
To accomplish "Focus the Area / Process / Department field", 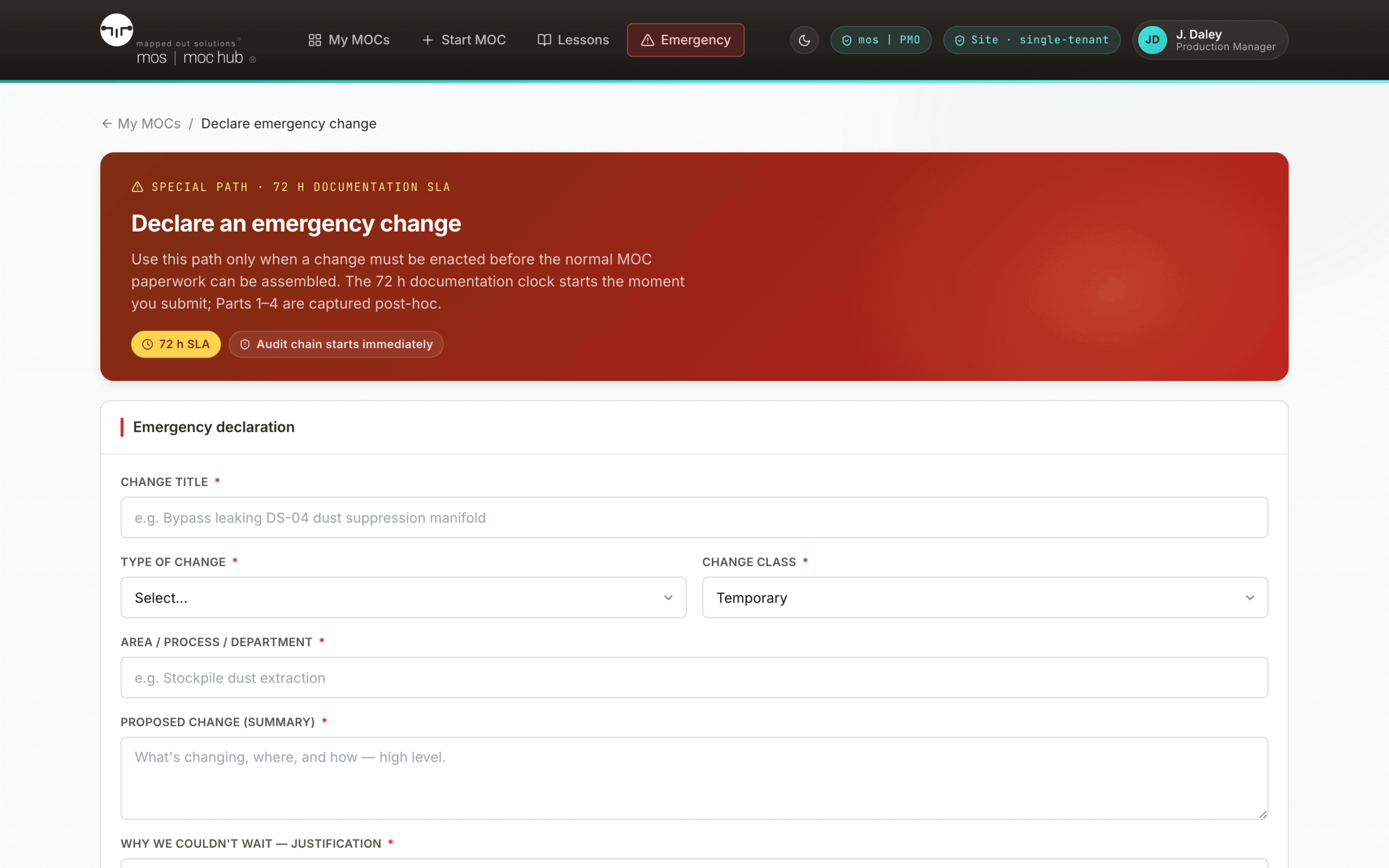I will click(x=694, y=678).
